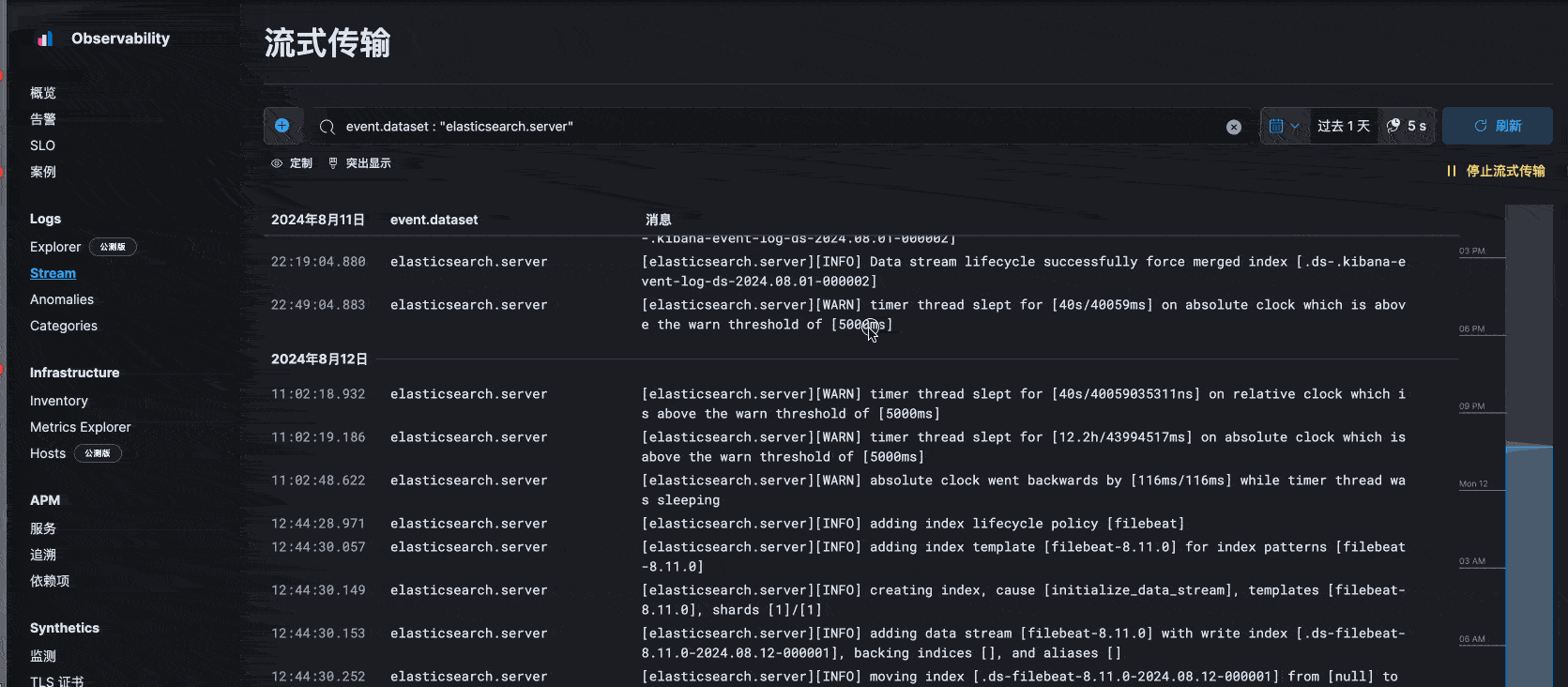Viewport: 1568px width, 687px height.
Task: Add a filter with the plus icon
Action: 282,126
